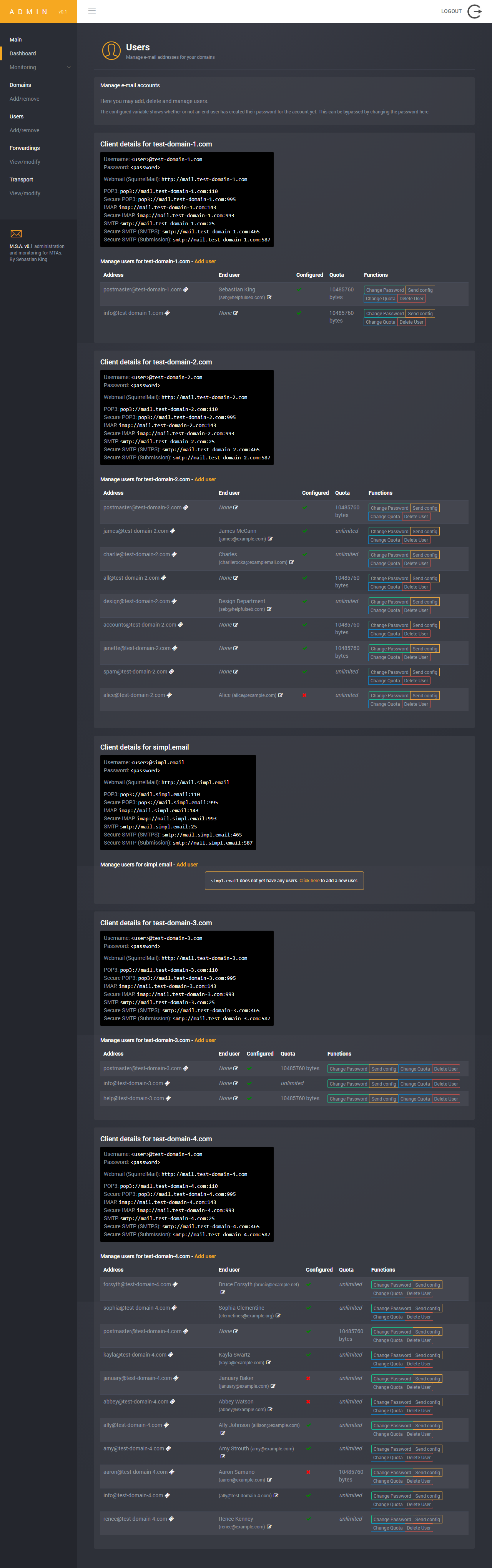The image size is (492, 1568).
Task: Open Add/remove under Domains in the sidebar
Action: click(24, 99)
